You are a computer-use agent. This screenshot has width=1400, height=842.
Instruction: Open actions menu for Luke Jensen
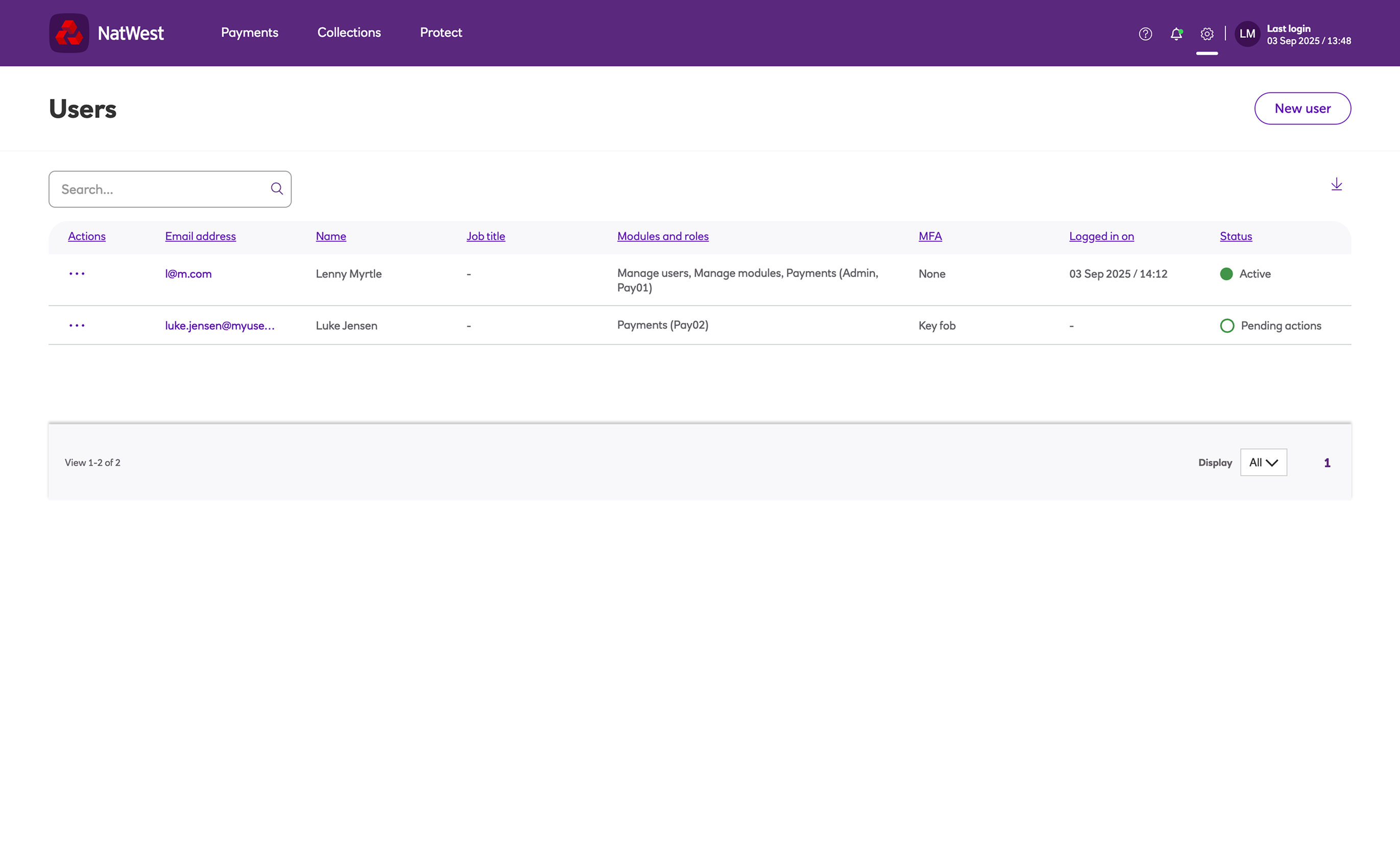pyautogui.click(x=77, y=326)
